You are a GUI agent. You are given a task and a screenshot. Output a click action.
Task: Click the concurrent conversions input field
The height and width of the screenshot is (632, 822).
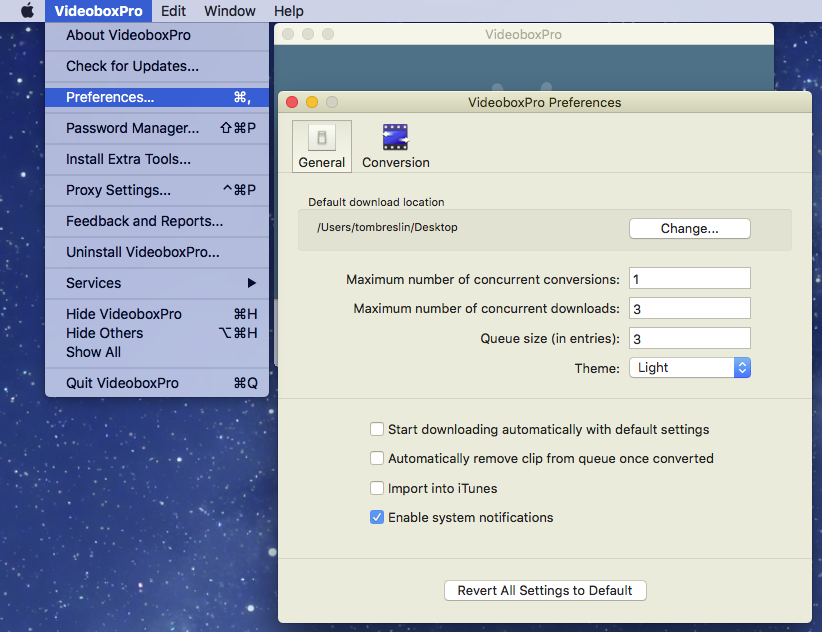tap(689, 279)
